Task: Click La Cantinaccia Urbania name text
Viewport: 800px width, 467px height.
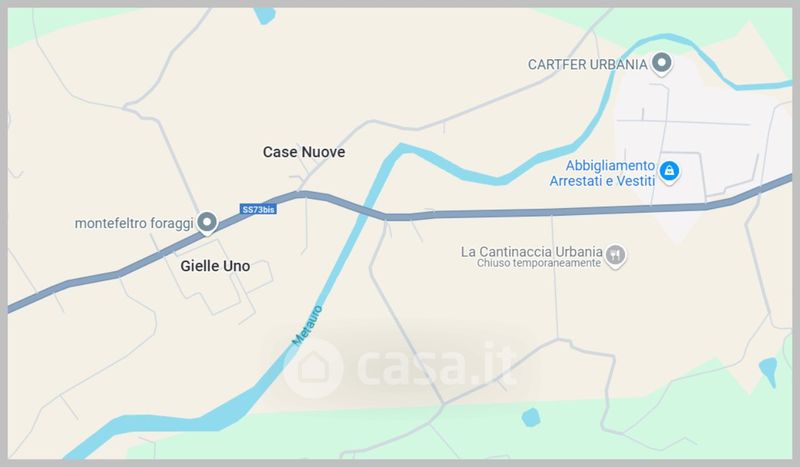Action: (532, 252)
